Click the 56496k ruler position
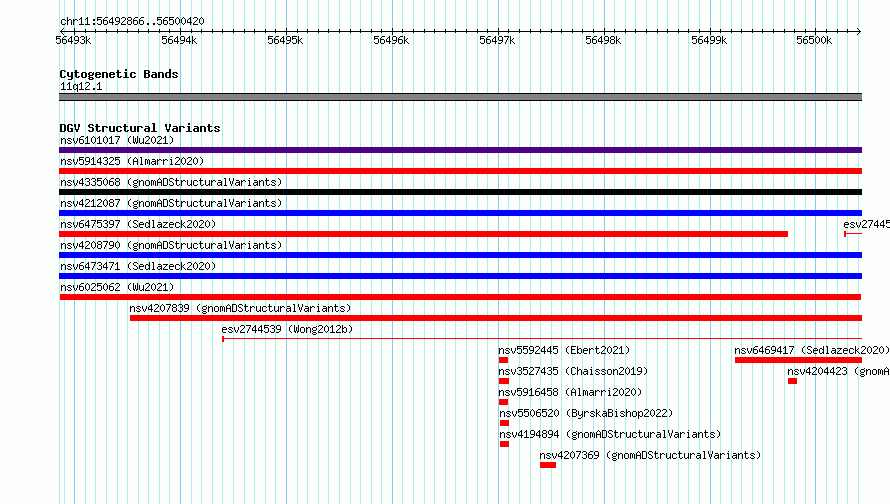This screenshot has height=504, width=890. tap(391, 40)
